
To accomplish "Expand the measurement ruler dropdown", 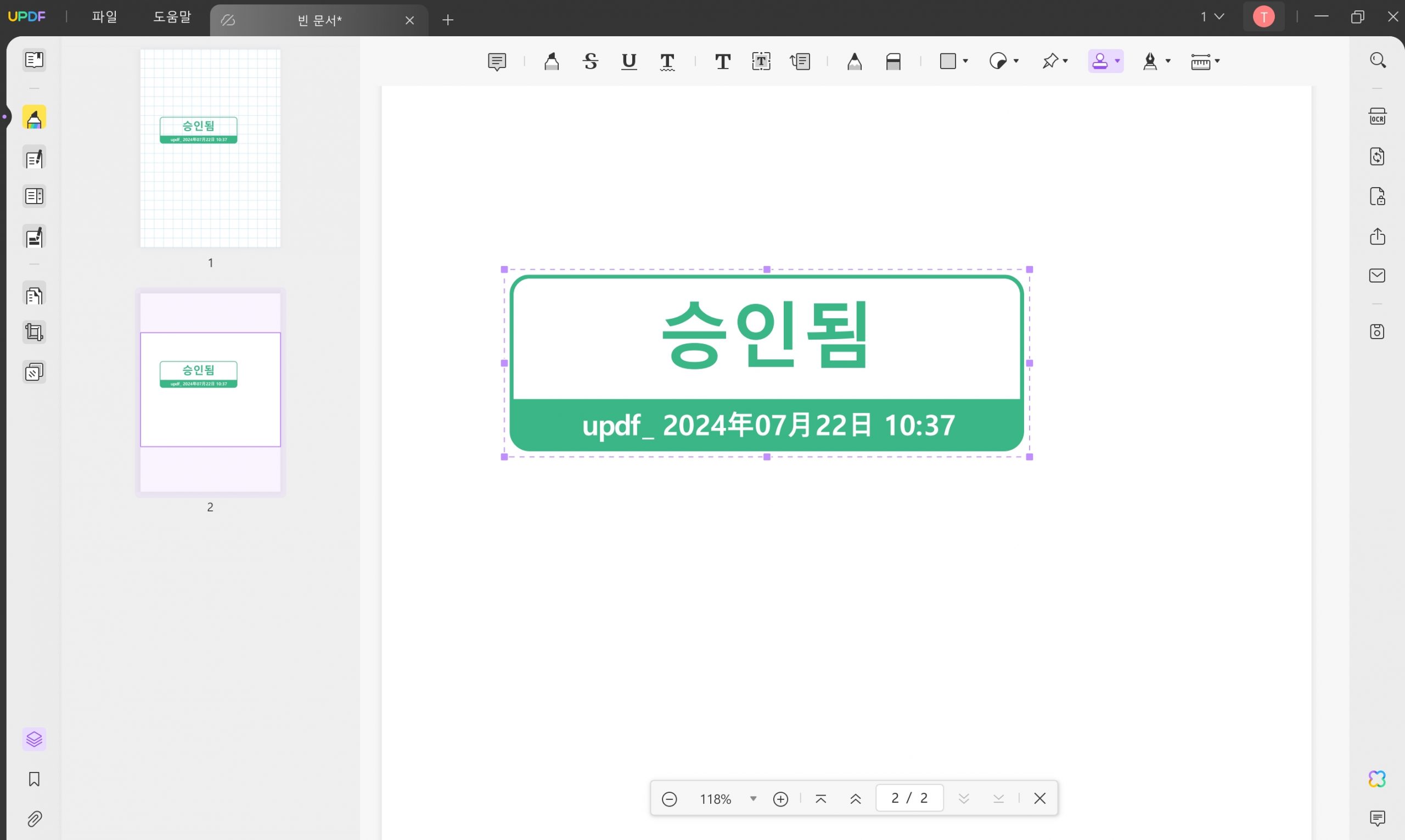I will pyautogui.click(x=1217, y=61).
